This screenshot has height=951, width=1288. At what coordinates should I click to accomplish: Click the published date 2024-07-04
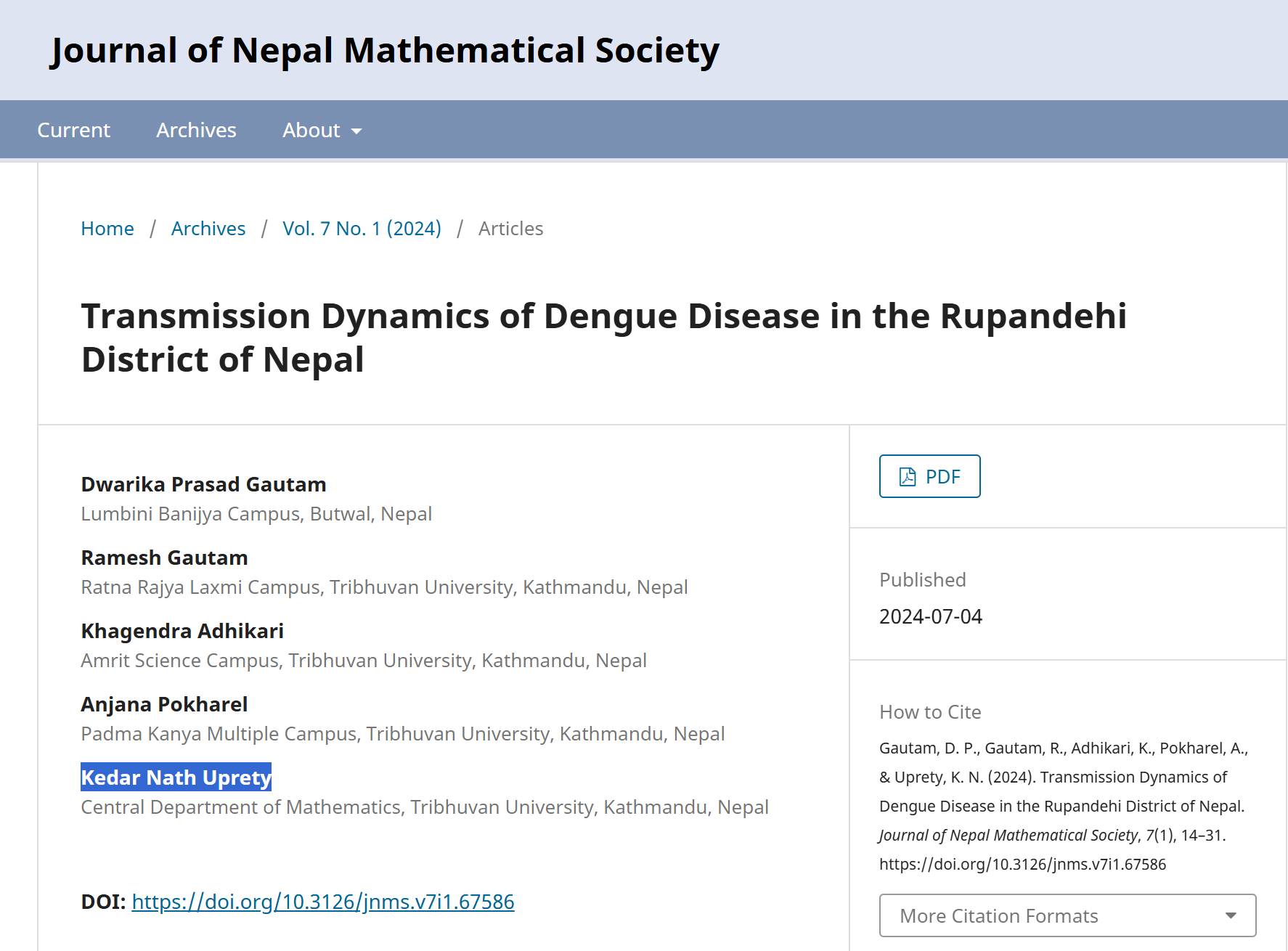point(930,616)
